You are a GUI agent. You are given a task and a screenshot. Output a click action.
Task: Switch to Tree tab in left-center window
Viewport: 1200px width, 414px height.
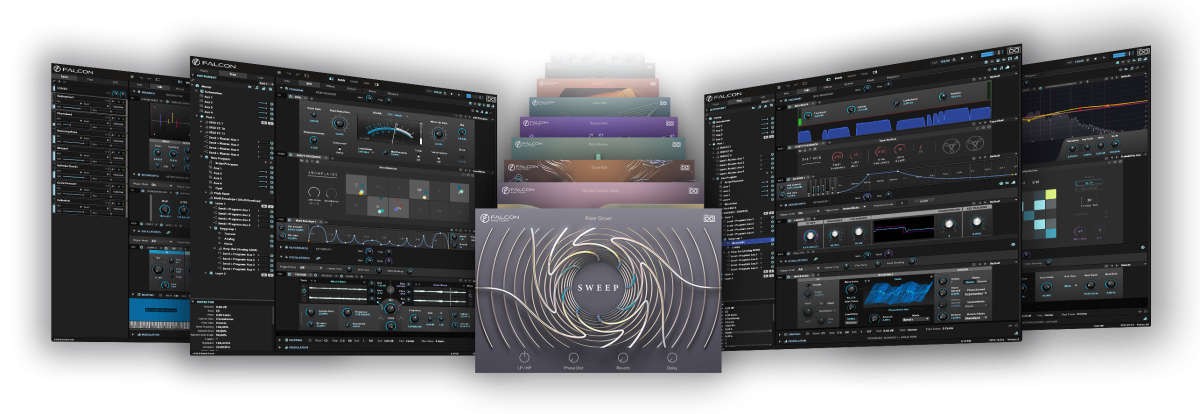232,74
